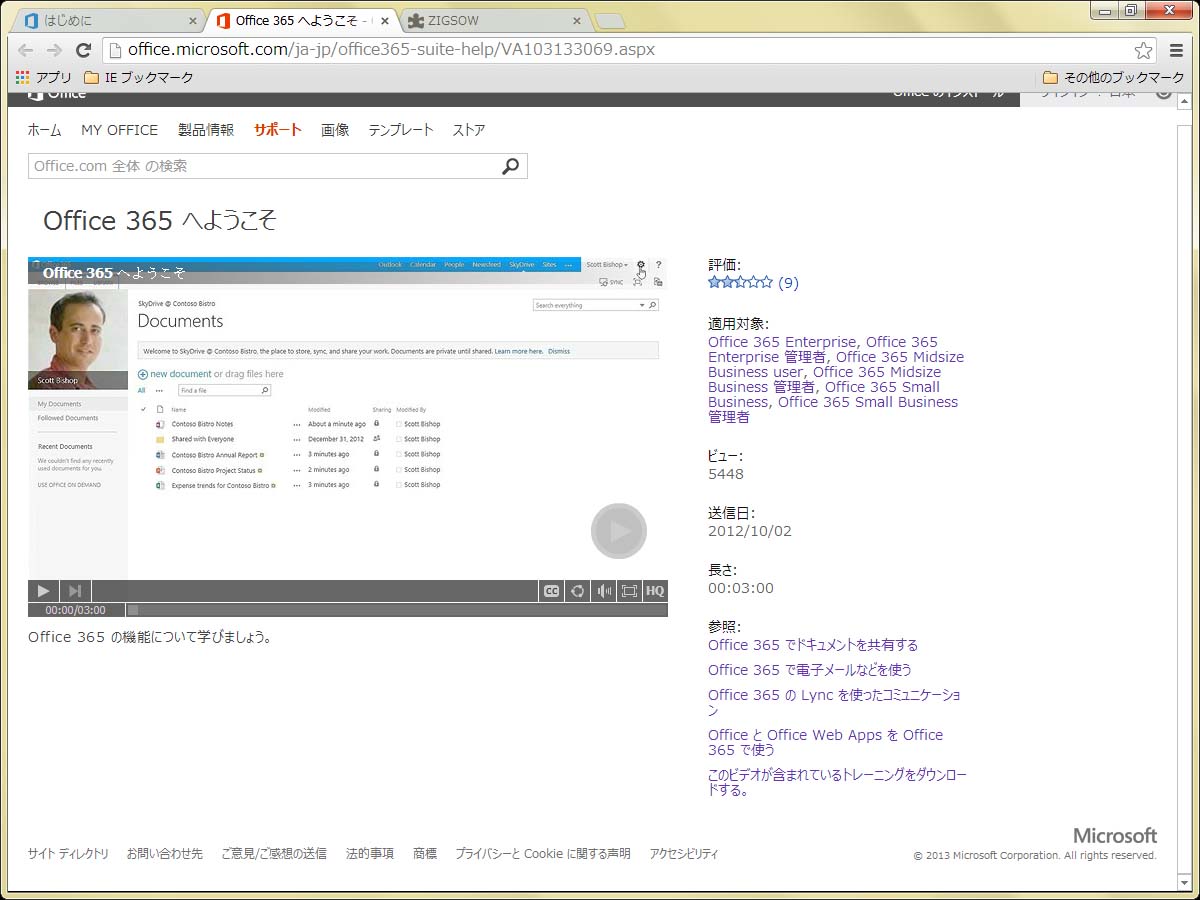Open the Lync を使ったコミュニケーション link

pyautogui.click(x=834, y=702)
